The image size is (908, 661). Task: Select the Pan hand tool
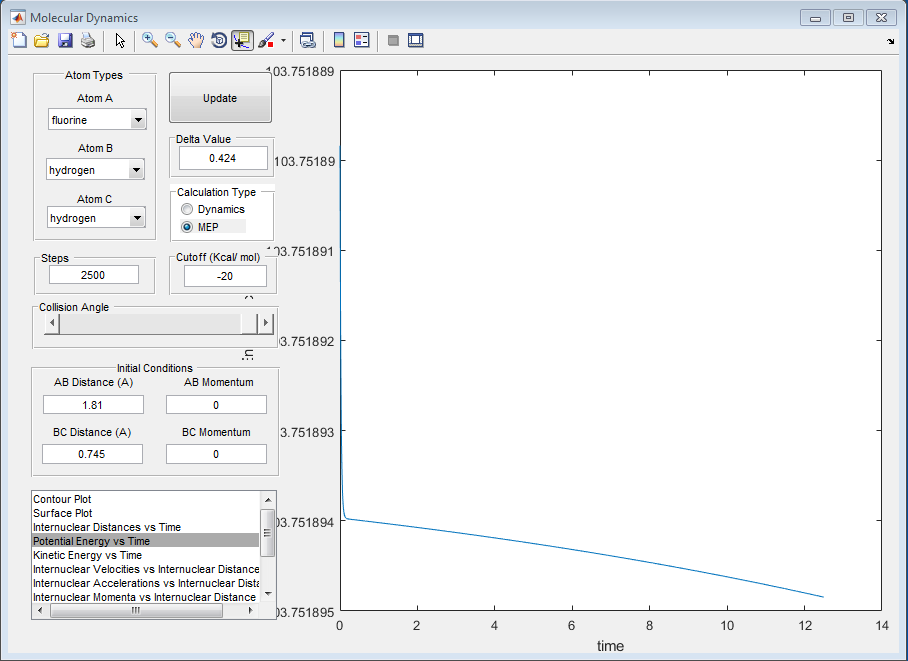[196, 40]
